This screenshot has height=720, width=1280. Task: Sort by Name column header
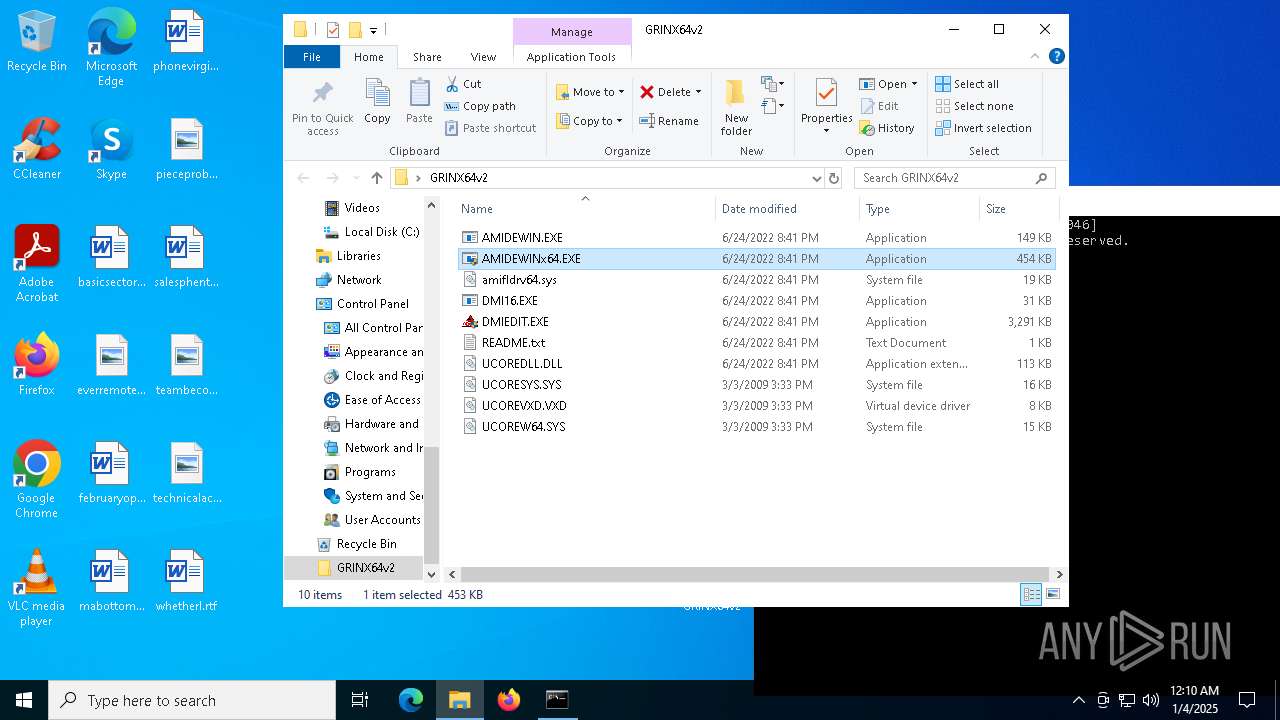585,209
